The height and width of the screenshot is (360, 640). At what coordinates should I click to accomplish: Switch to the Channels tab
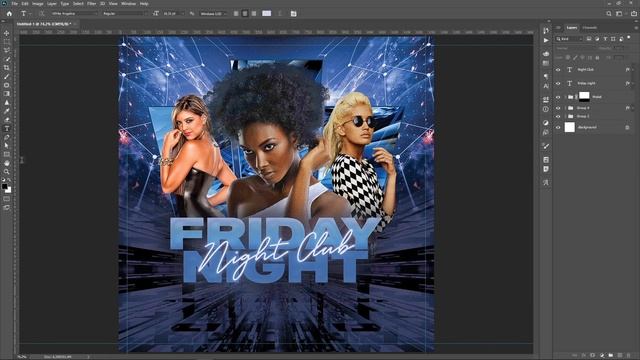589,28
